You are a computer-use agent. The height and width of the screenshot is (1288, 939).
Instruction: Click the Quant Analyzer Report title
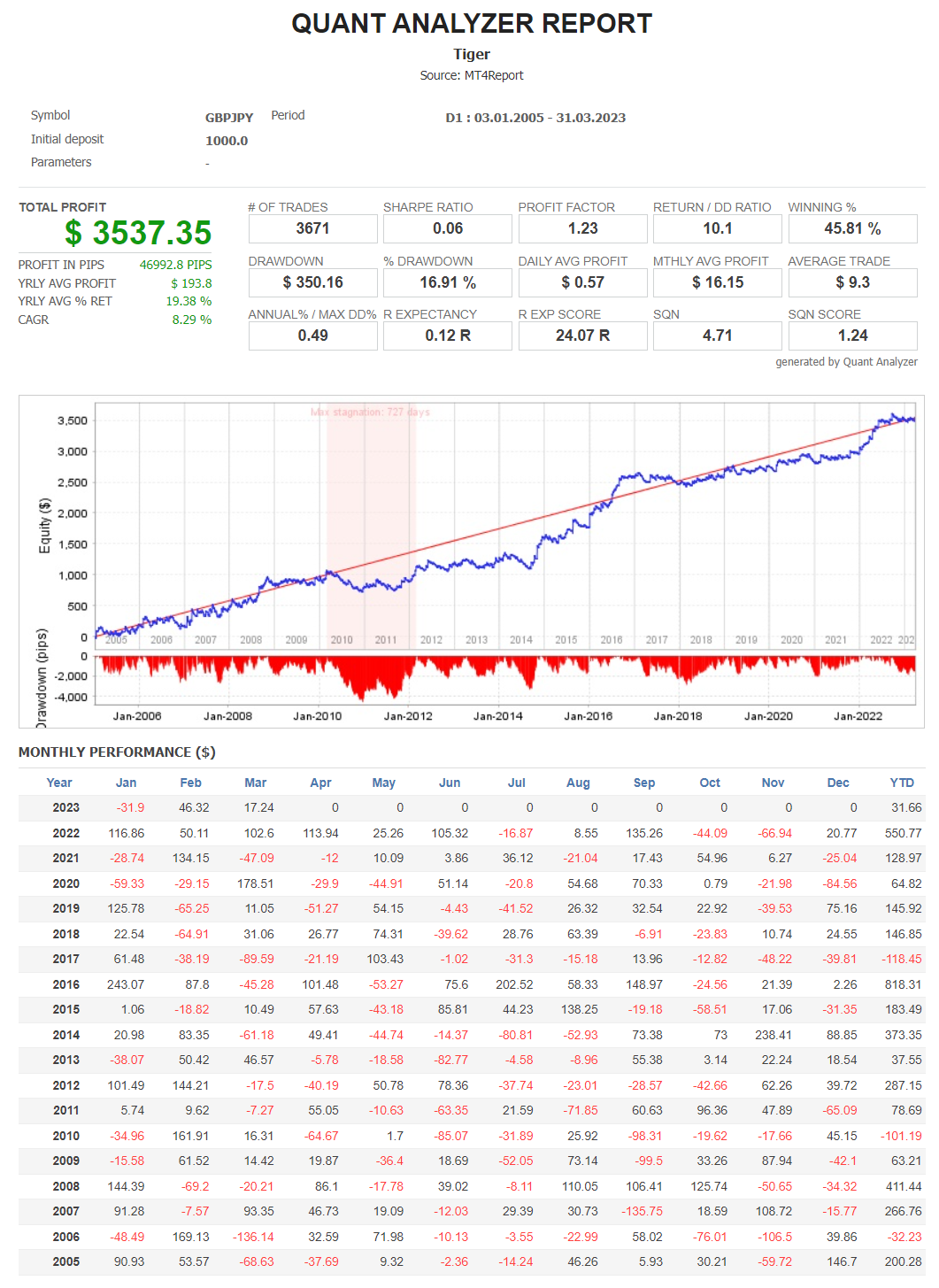(x=471, y=24)
